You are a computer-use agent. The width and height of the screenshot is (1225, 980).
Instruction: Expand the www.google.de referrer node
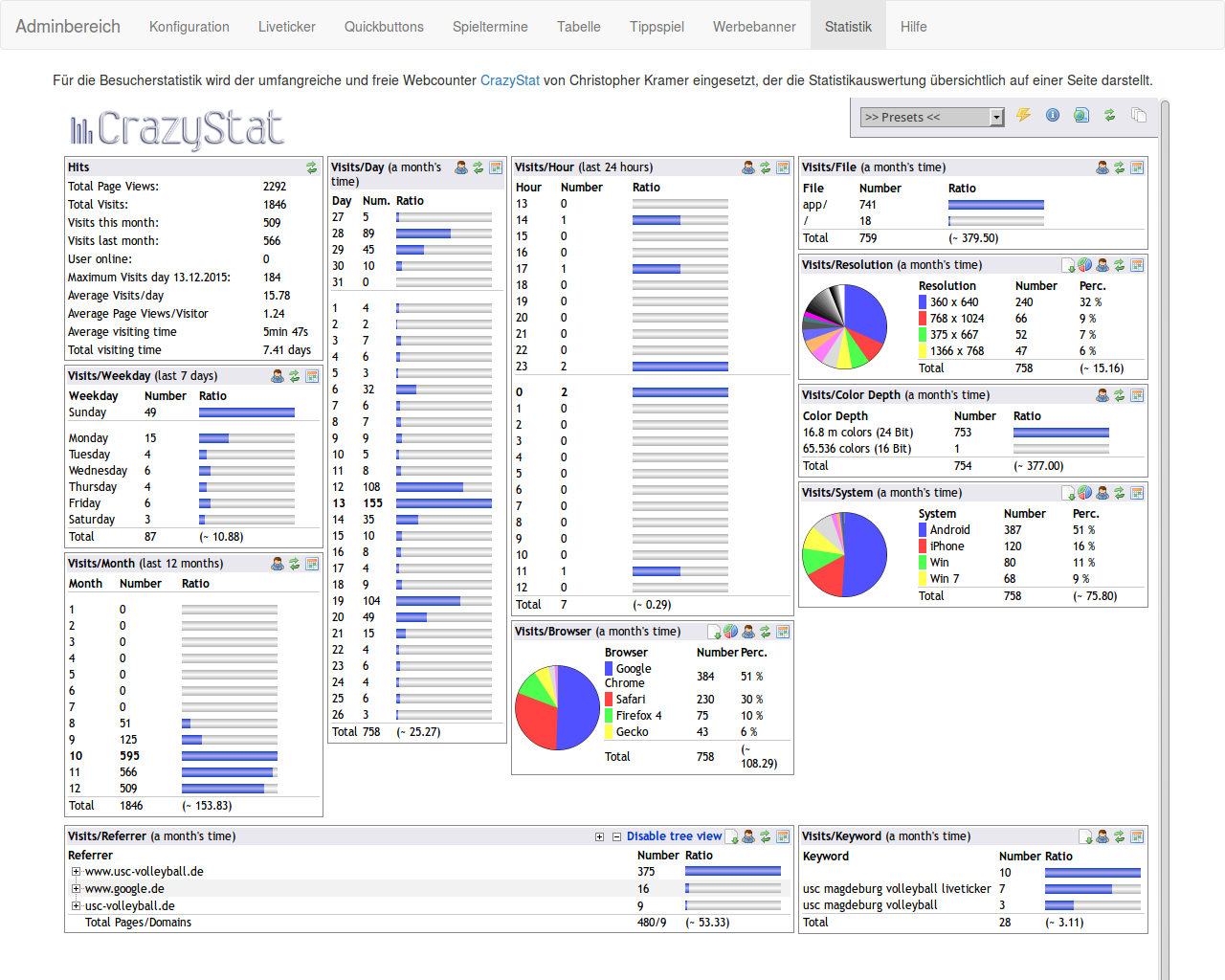[76, 889]
